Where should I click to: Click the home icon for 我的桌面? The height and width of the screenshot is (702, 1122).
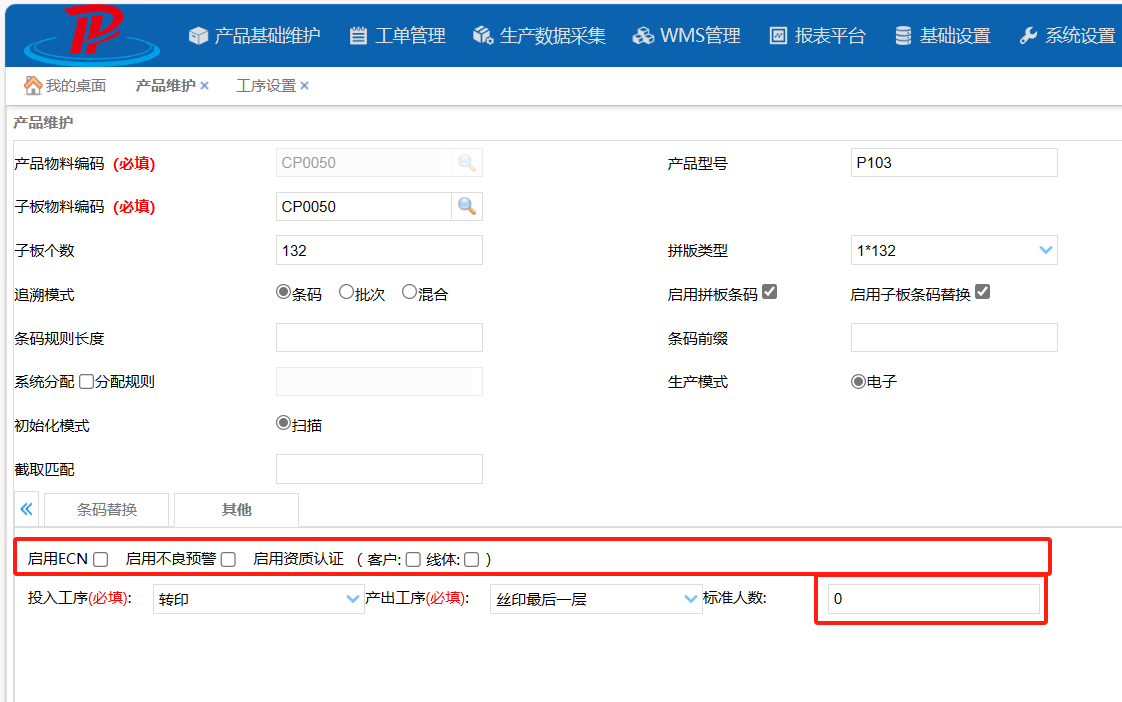[33, 86]
